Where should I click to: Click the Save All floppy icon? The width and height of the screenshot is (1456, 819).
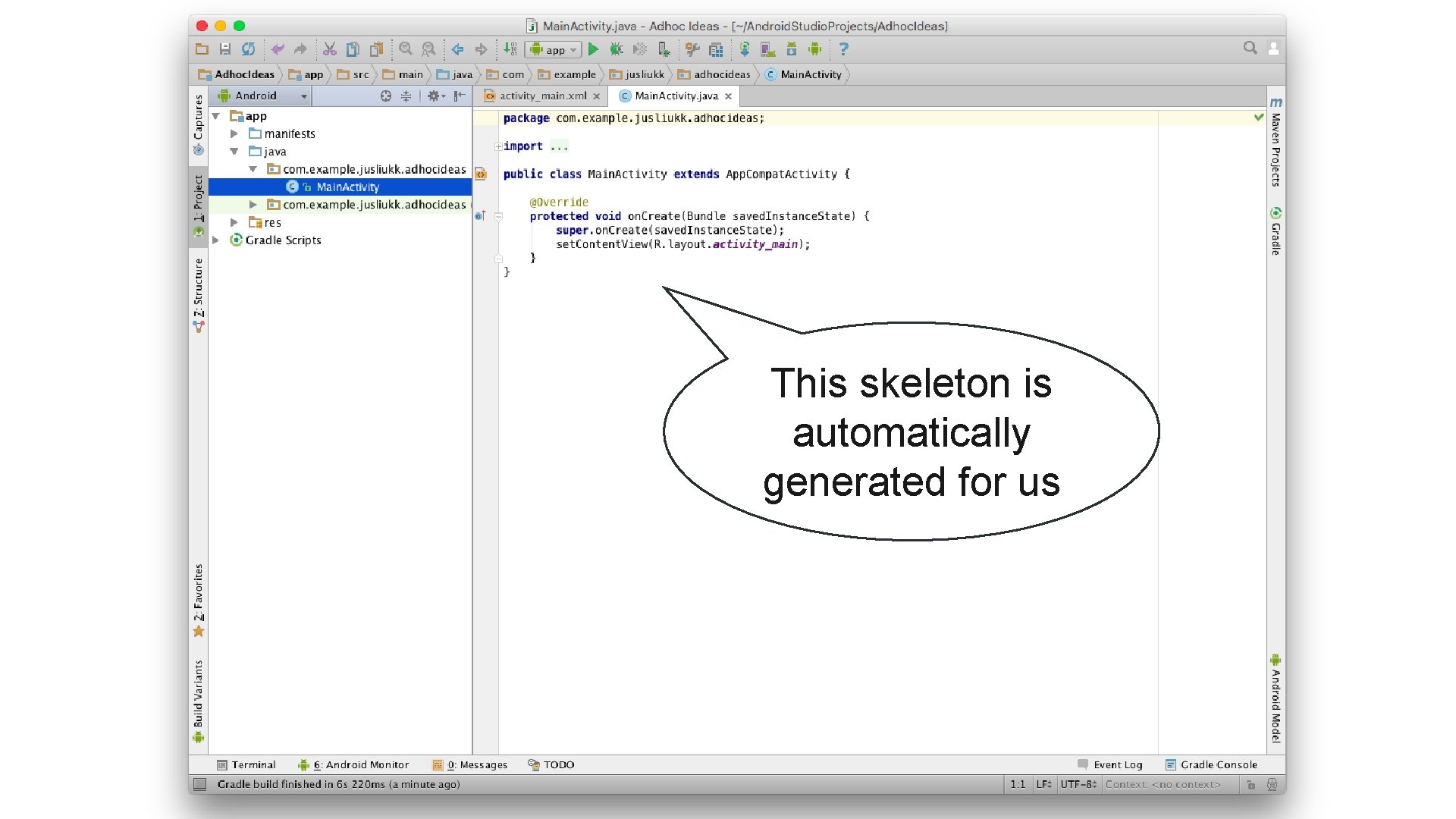click(x=225, y=49)
